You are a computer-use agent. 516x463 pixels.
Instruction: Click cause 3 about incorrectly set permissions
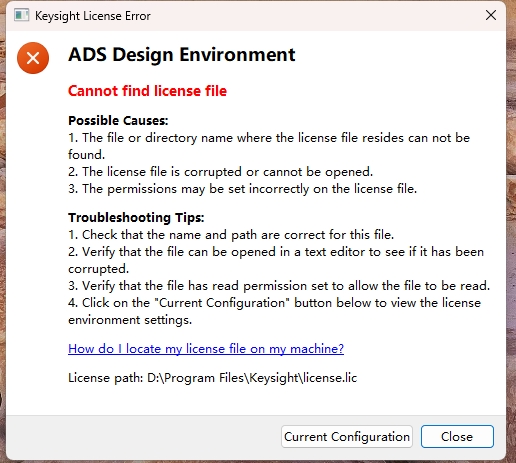pos(242,189)
